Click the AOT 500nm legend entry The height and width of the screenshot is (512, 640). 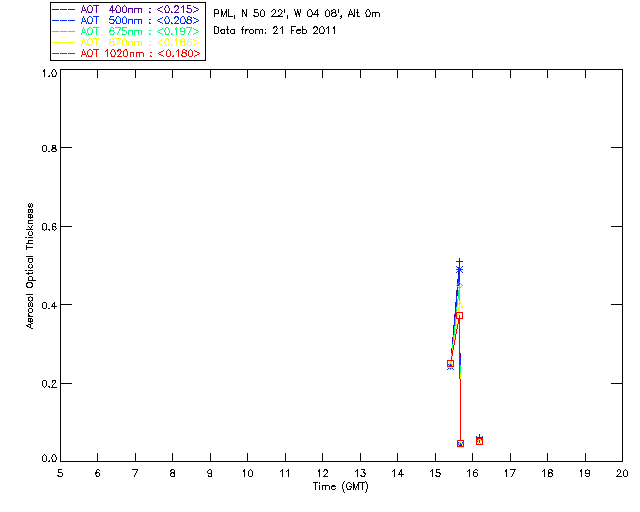click(126, 20)
